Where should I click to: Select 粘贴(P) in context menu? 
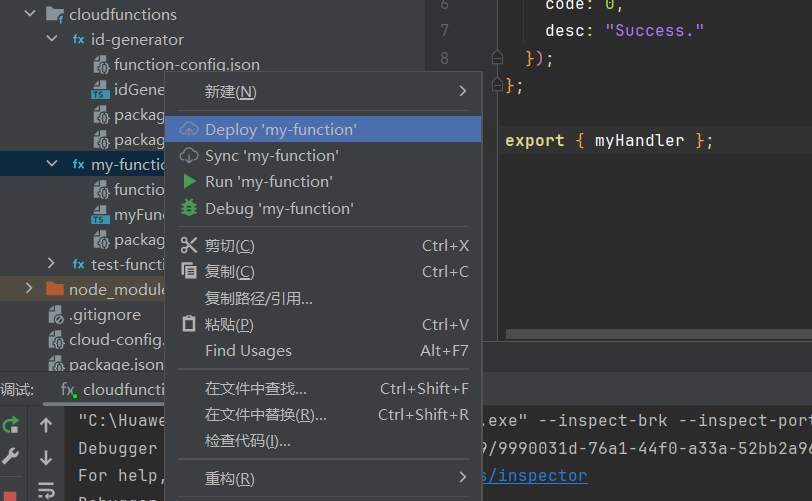click(323, 324)
